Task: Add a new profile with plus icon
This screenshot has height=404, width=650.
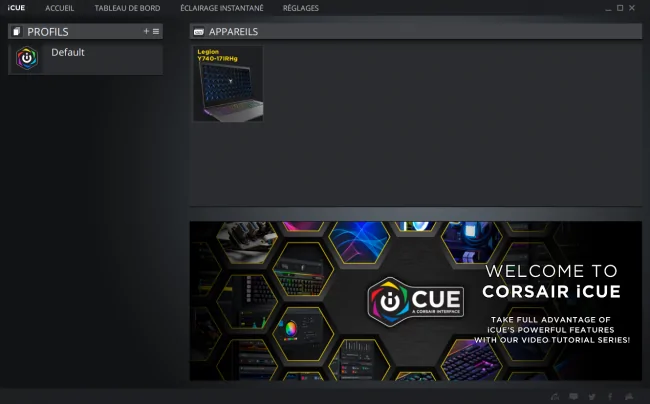Action: point(146,31)
